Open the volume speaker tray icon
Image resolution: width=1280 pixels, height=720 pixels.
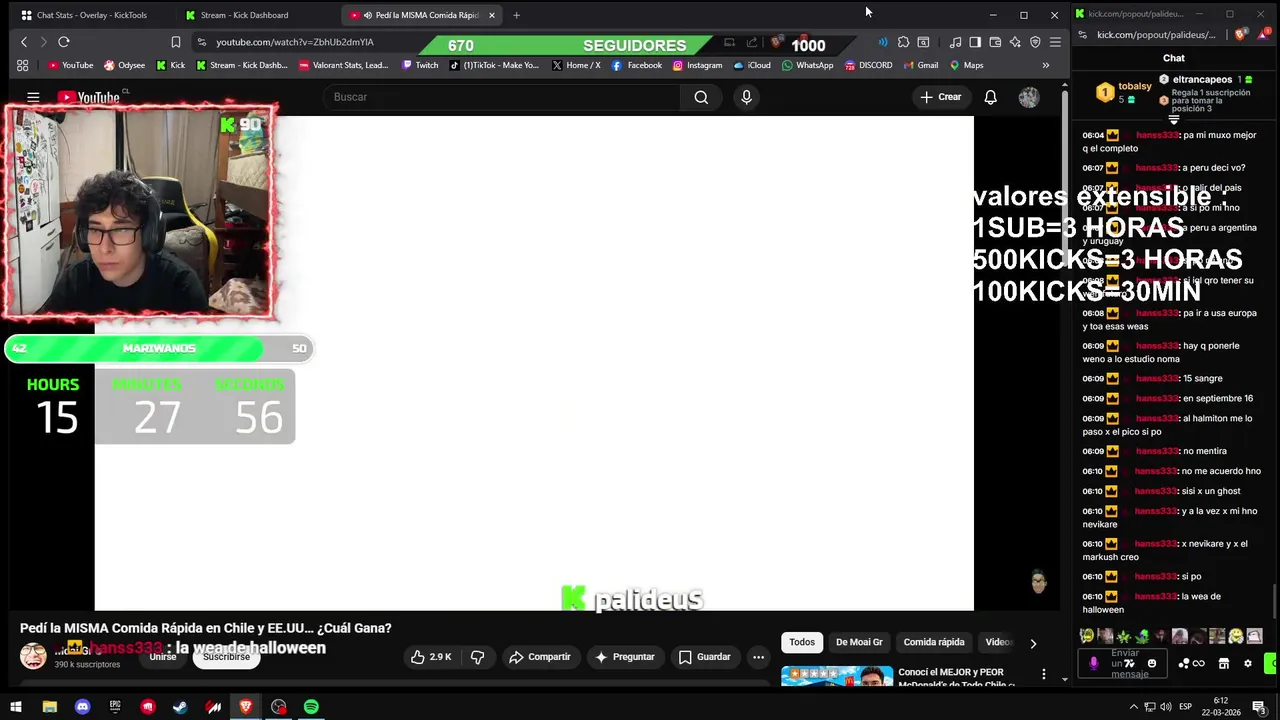[x=1165, y=707]
